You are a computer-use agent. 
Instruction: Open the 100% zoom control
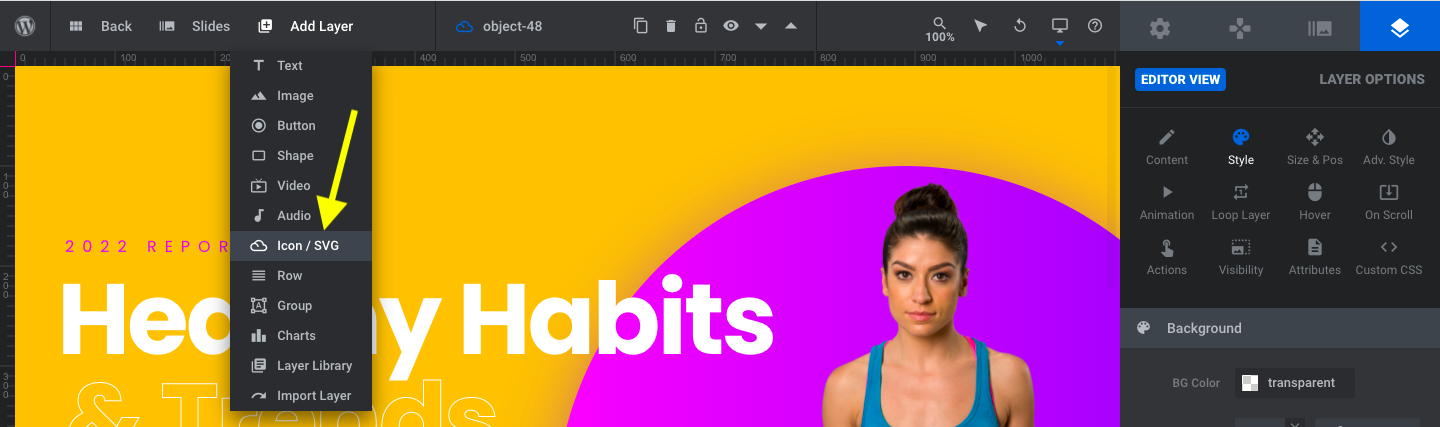(940, 29)
